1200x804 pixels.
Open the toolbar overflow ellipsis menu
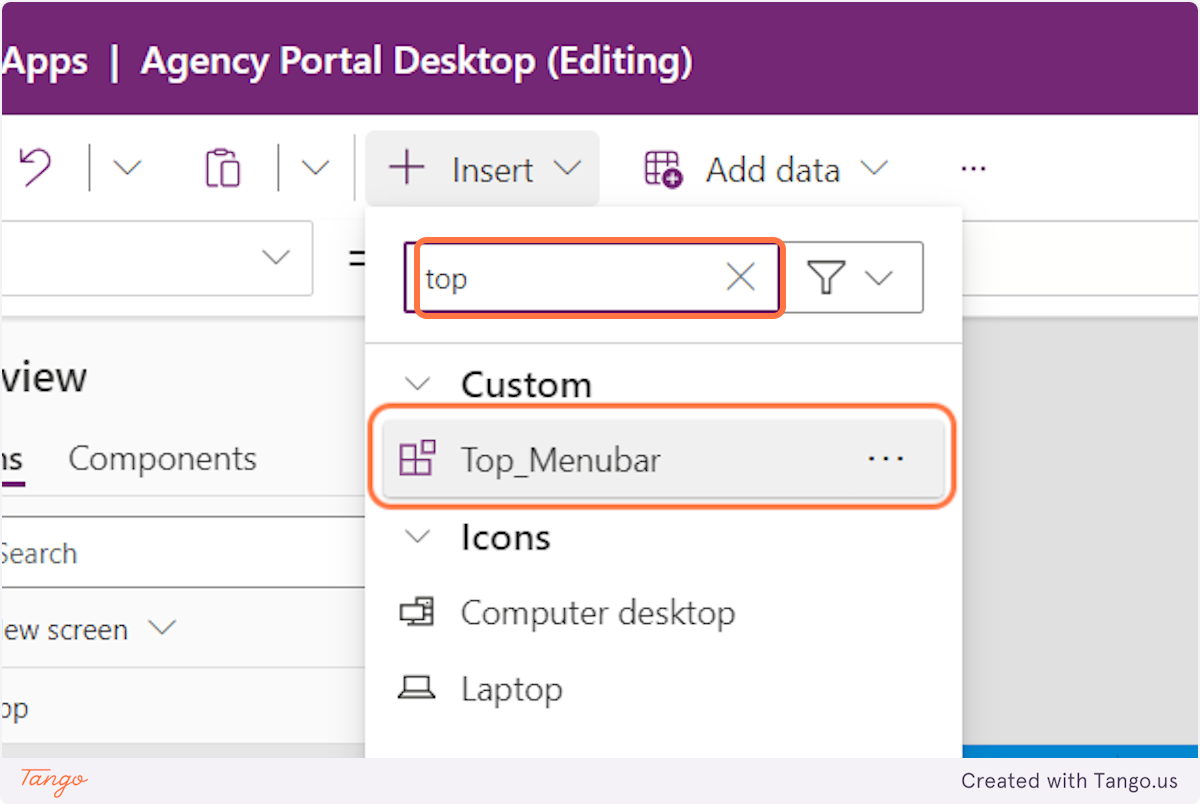[973, 169]
